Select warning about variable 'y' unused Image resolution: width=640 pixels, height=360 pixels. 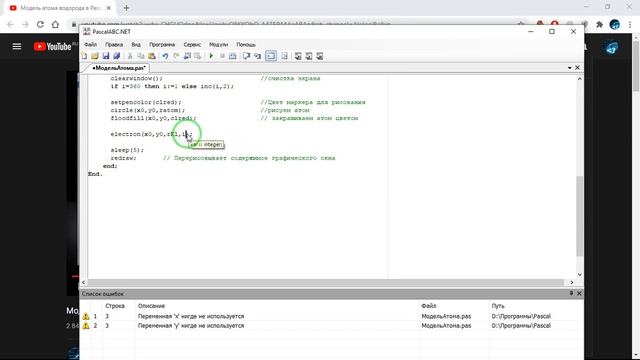[331, 326]
